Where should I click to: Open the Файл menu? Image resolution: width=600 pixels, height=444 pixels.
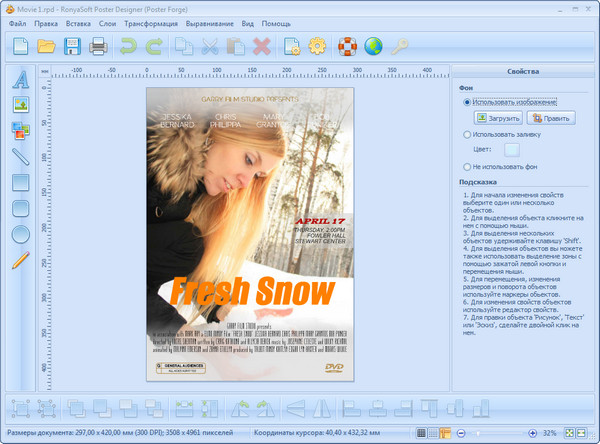pos(19,22)
